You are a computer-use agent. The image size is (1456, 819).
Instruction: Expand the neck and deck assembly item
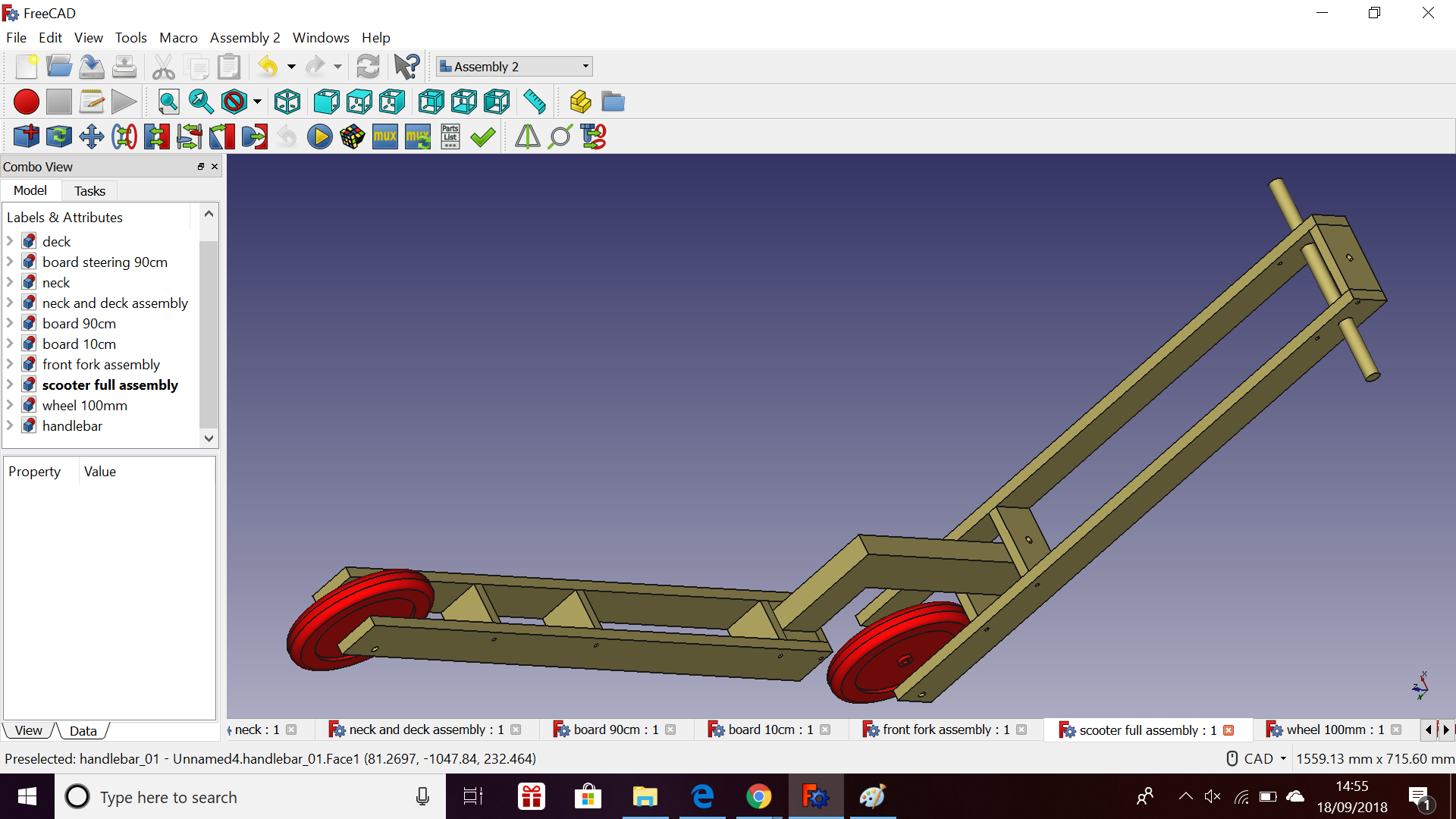[x=8, y=303]
